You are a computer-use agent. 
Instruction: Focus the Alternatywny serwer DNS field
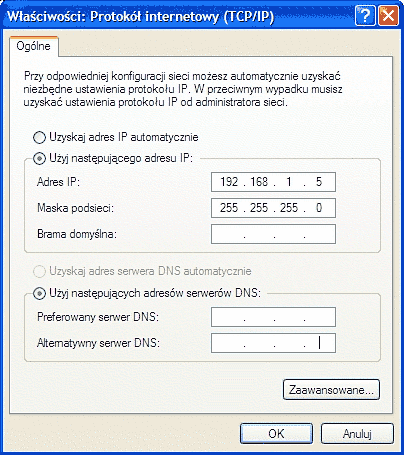click(x=273, y=343)
